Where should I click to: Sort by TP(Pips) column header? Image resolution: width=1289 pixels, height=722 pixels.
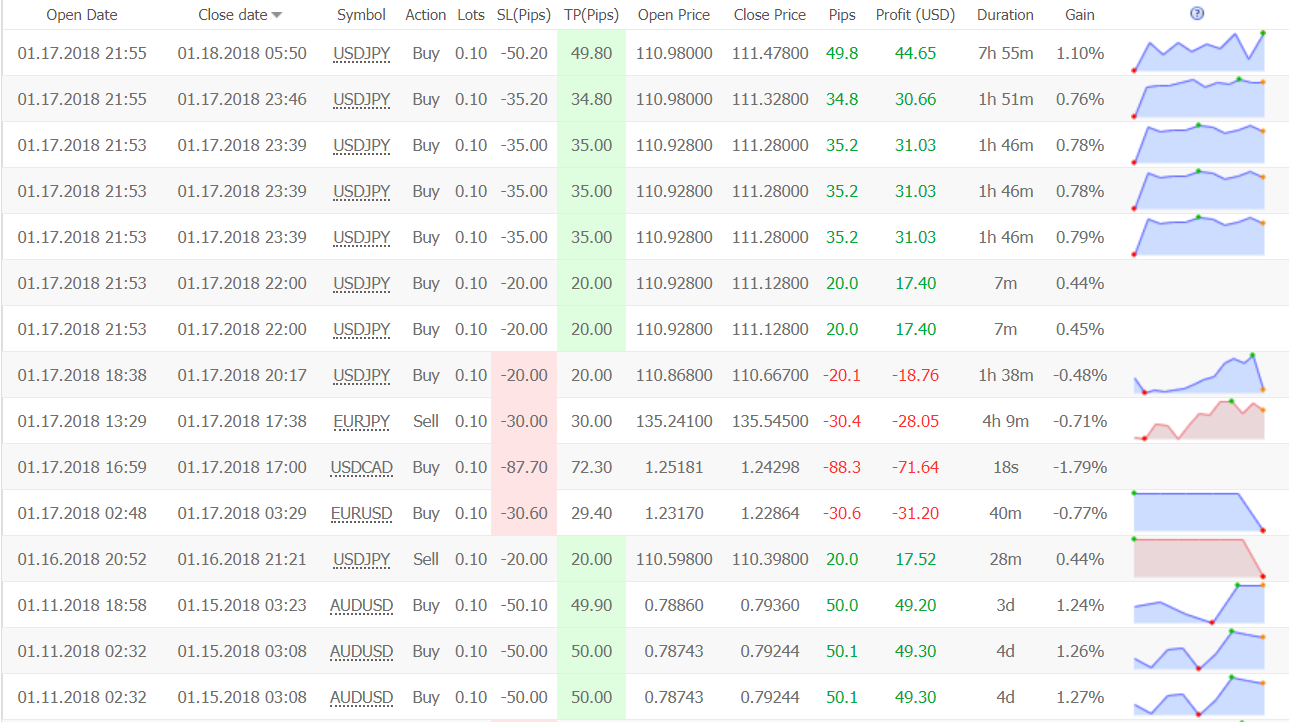tap(591, 15)
